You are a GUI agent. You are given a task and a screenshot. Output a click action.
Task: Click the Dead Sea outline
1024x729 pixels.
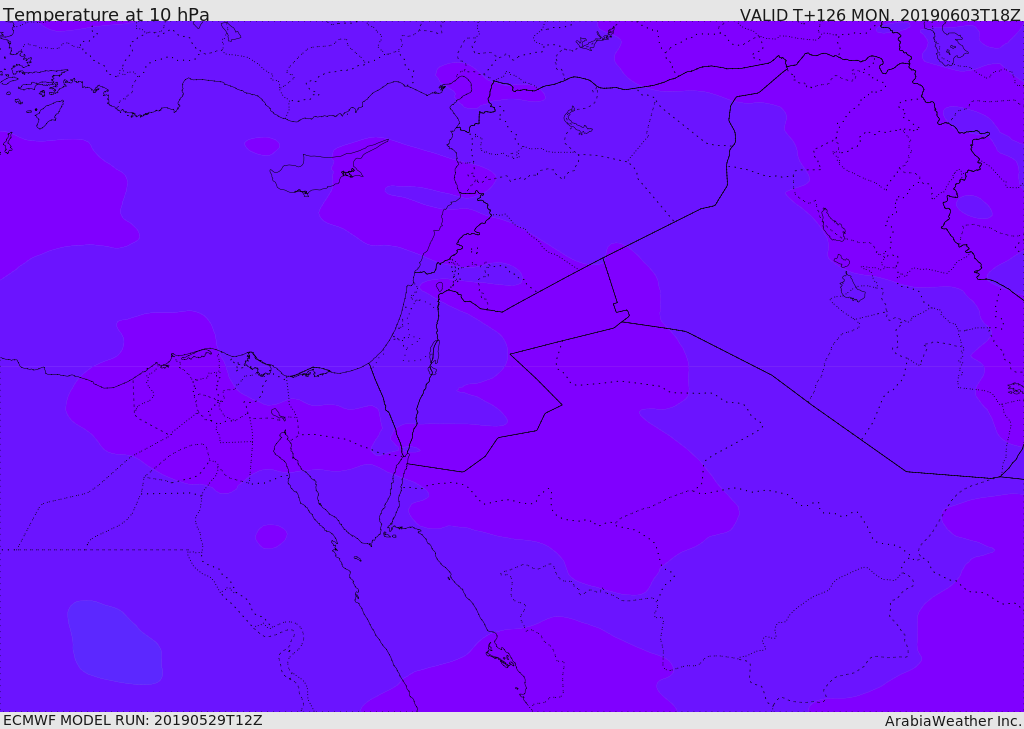(x=434, y=356)
